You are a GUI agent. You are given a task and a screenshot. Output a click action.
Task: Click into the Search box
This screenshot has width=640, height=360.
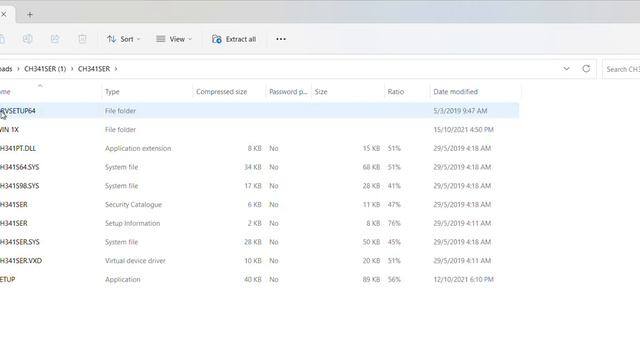click(x=621, y=69)
